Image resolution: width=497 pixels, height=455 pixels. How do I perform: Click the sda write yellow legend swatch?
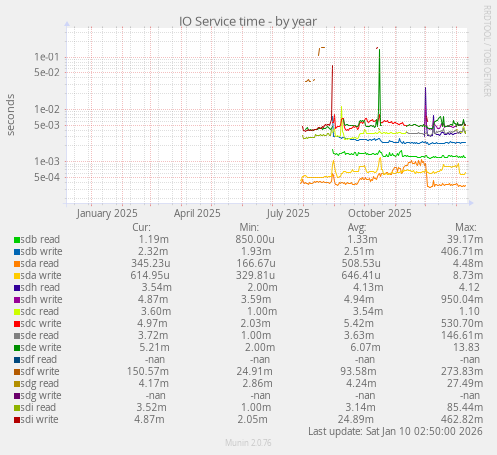coord(17,276)
